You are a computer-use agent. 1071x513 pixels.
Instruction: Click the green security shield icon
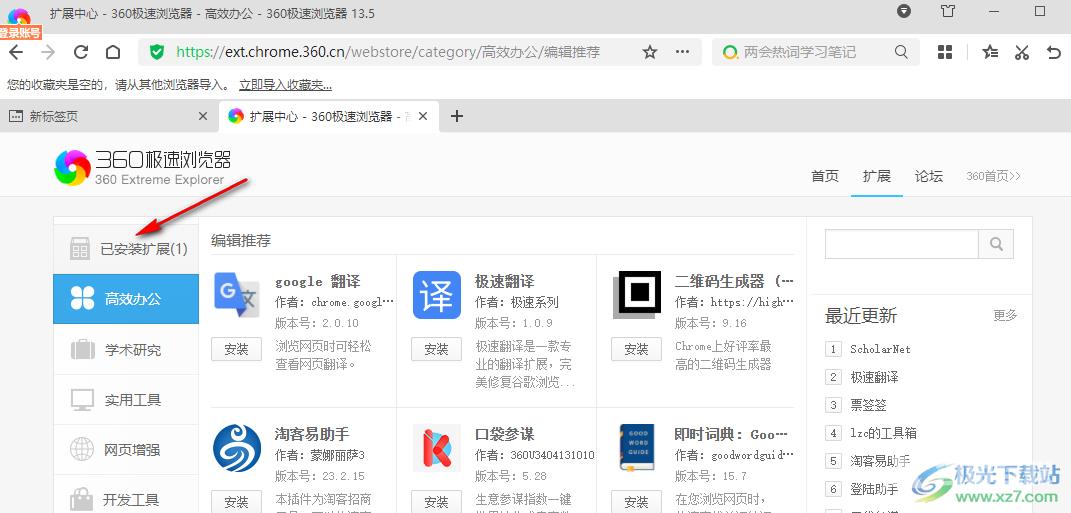coord(157,52)
